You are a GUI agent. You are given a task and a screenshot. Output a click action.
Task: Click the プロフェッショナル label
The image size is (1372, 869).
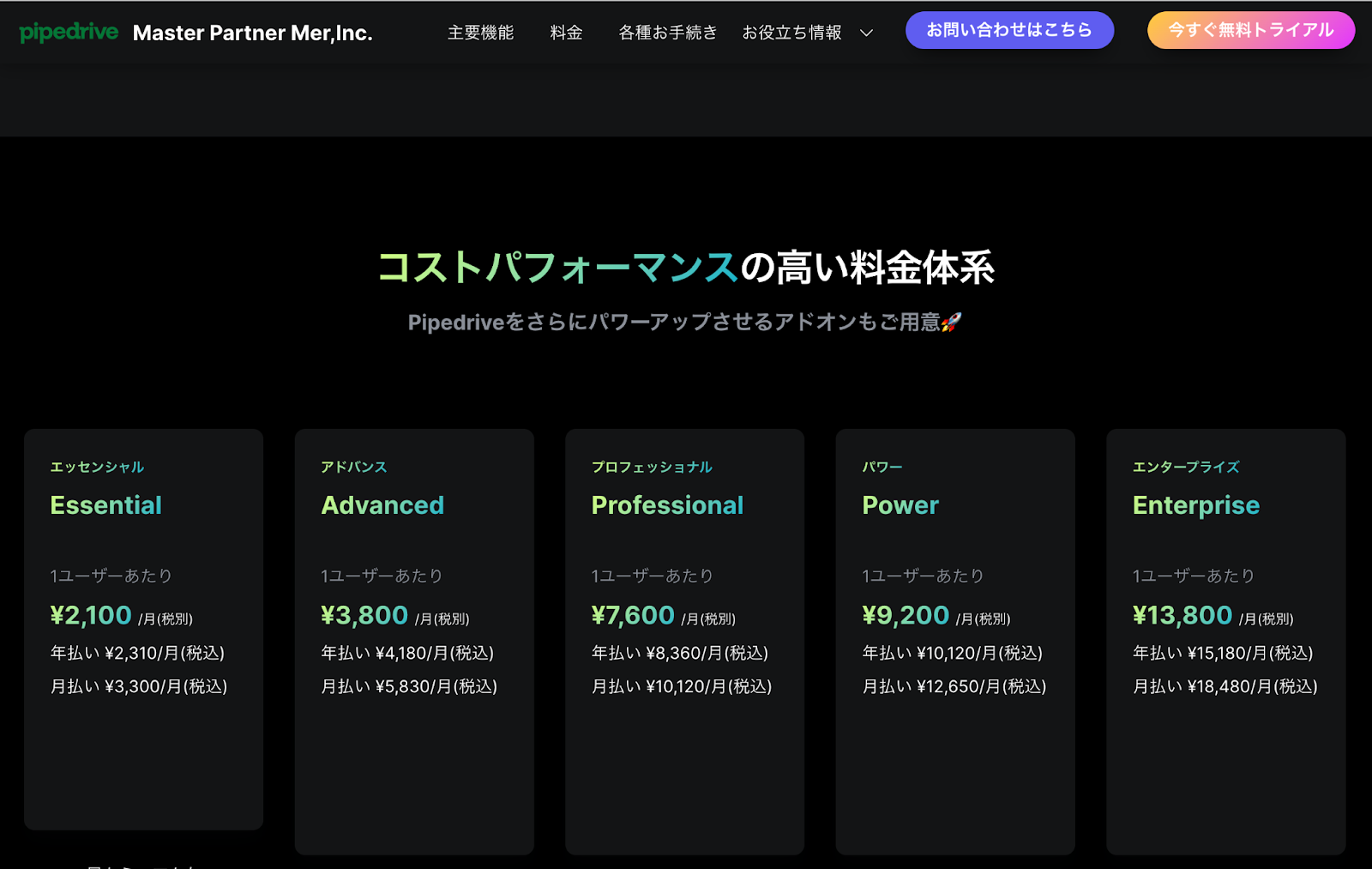(652, 467)
